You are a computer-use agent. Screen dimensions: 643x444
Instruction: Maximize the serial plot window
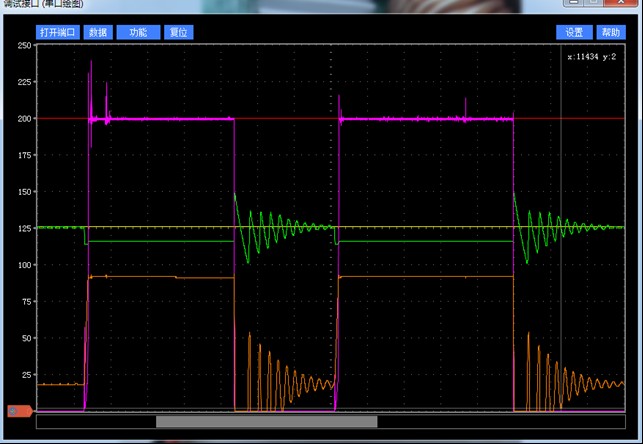click(593, 2)
